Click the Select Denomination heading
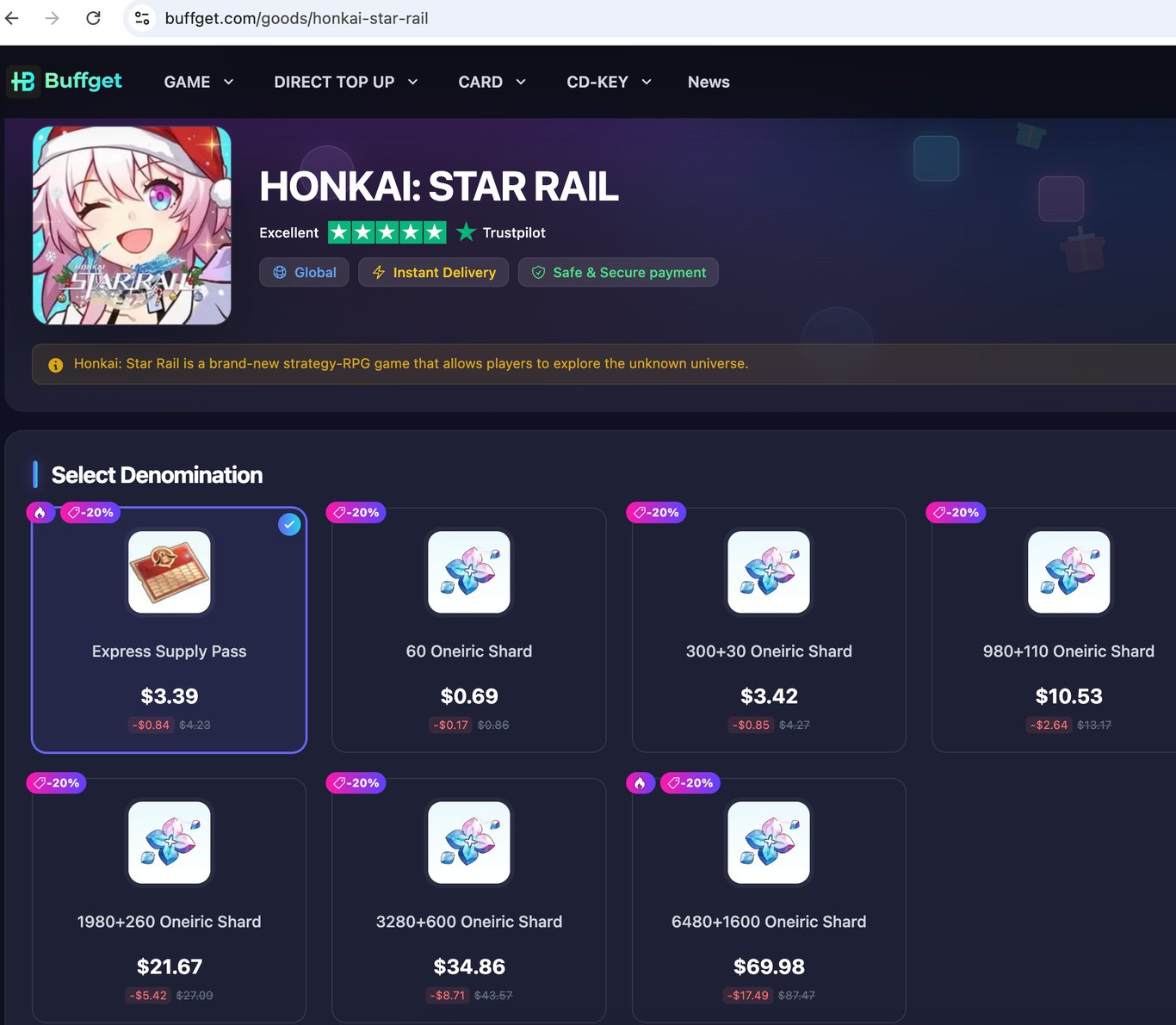Screen dimensions: 1176x1025 (157, 475)
